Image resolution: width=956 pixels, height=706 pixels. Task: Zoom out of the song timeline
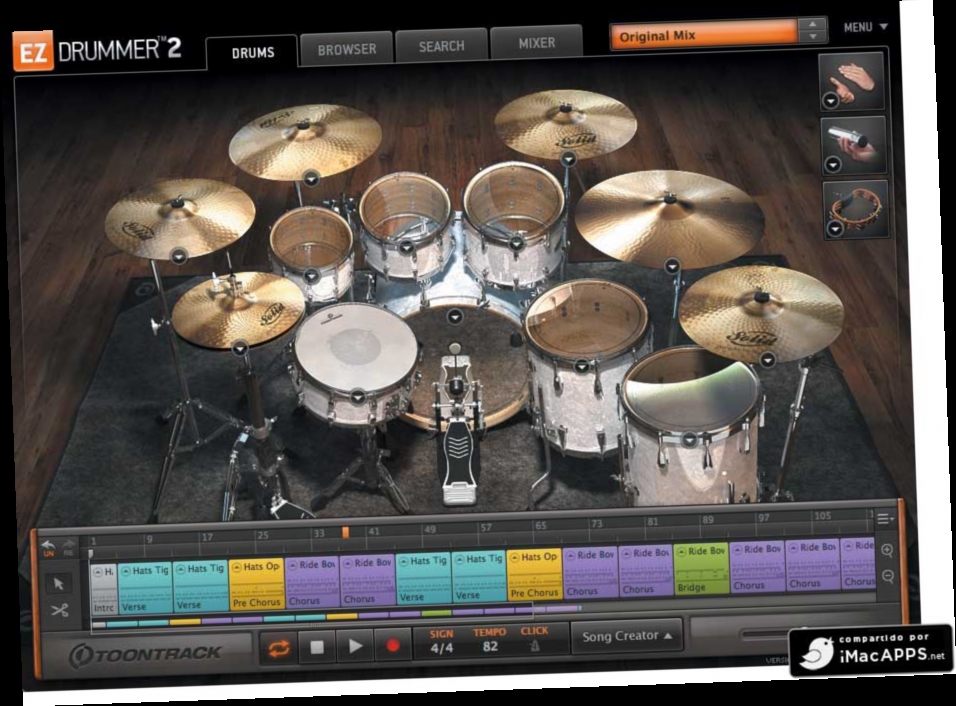pos(887,577)
